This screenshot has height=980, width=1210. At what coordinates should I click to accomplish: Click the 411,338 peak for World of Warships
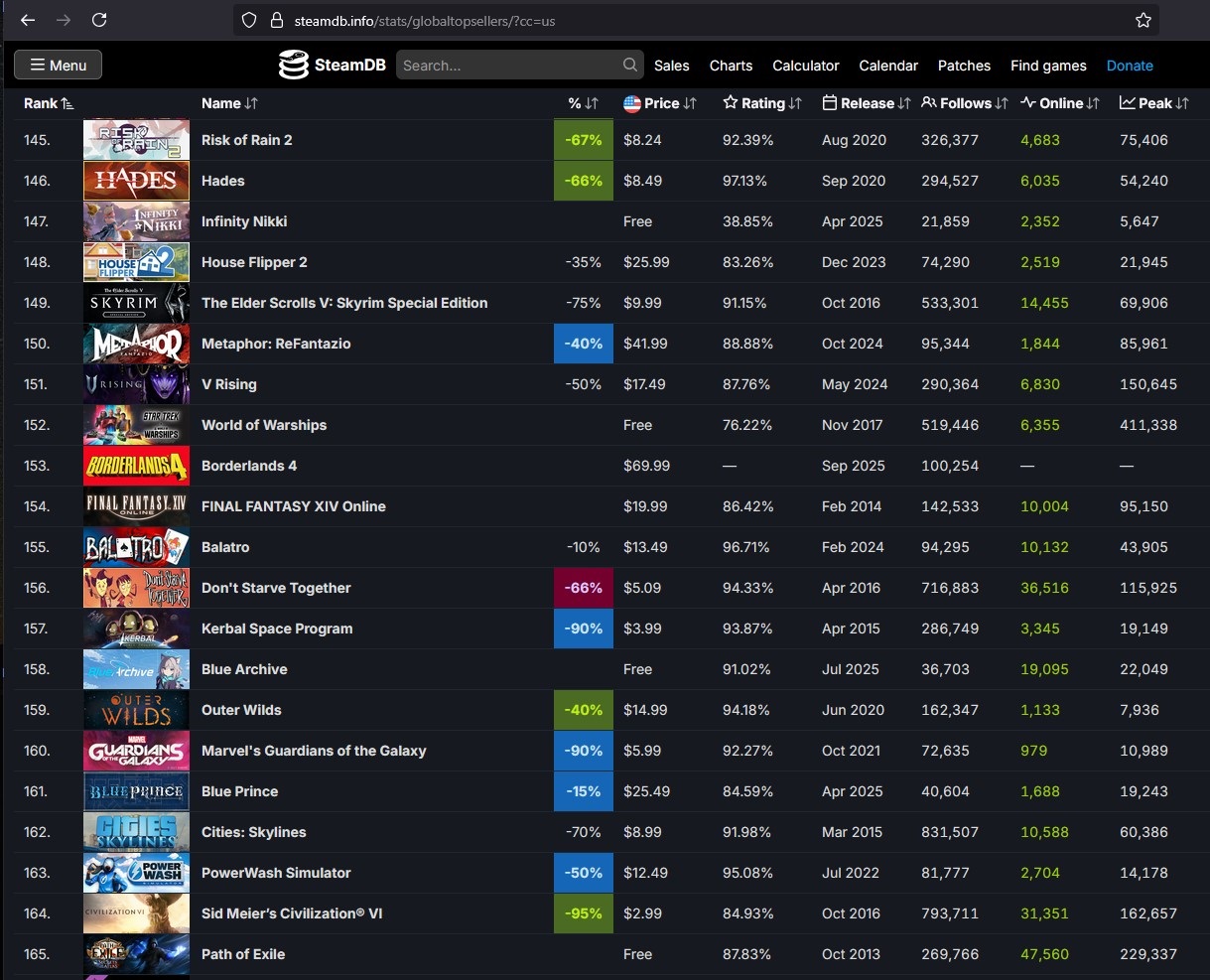(x=1148, y=425)
